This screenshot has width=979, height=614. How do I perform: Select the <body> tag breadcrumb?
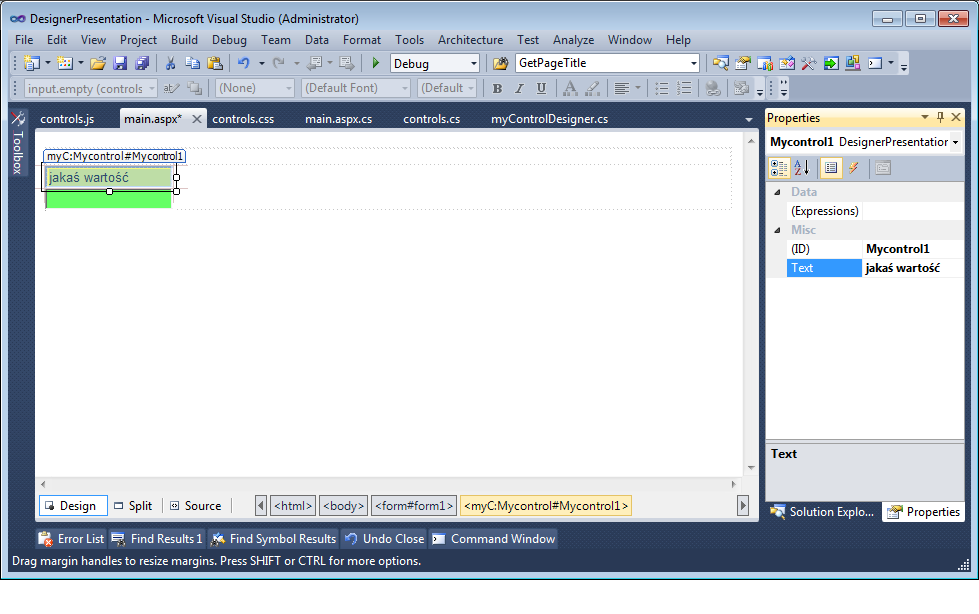click(343, 505)
